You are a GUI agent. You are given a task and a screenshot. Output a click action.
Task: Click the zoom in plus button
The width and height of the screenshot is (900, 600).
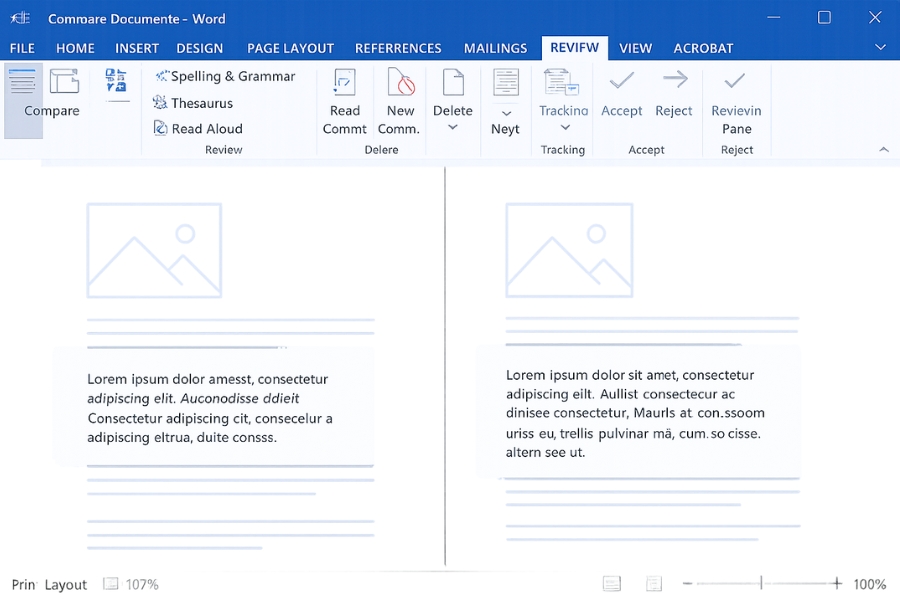[837, 584]
